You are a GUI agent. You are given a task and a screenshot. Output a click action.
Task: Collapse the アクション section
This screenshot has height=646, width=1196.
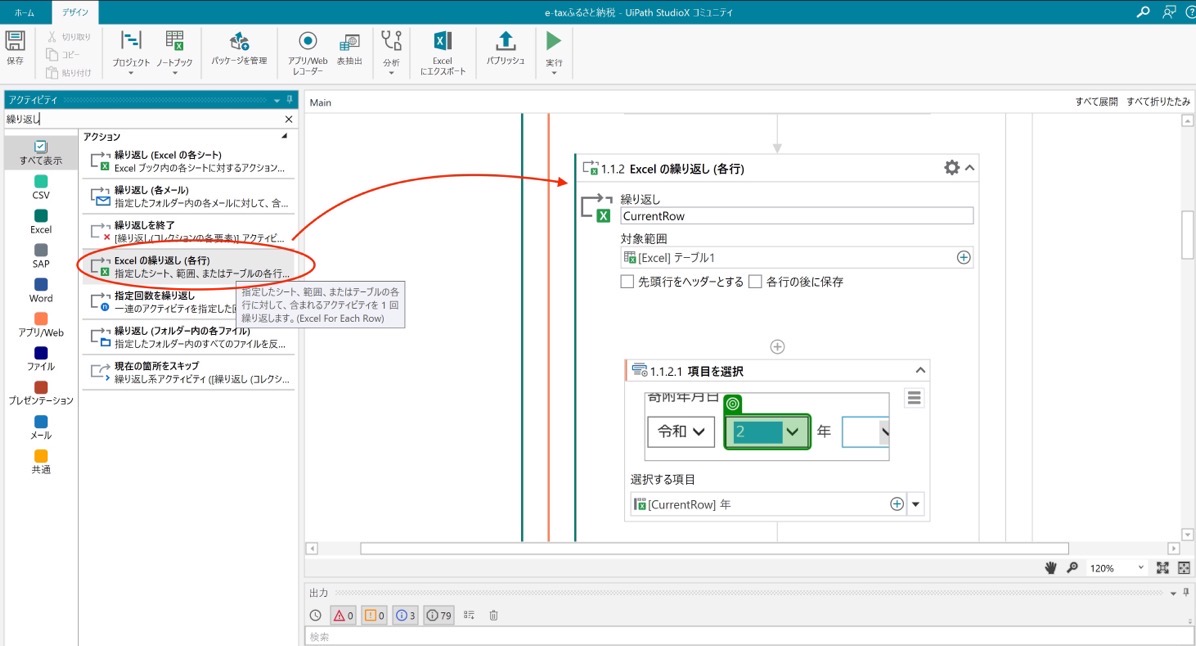click(x=284, y=137)
